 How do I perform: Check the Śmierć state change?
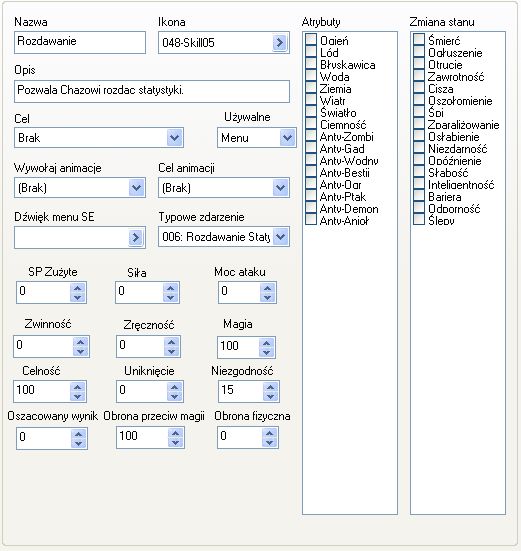click(x=419, y=39)
